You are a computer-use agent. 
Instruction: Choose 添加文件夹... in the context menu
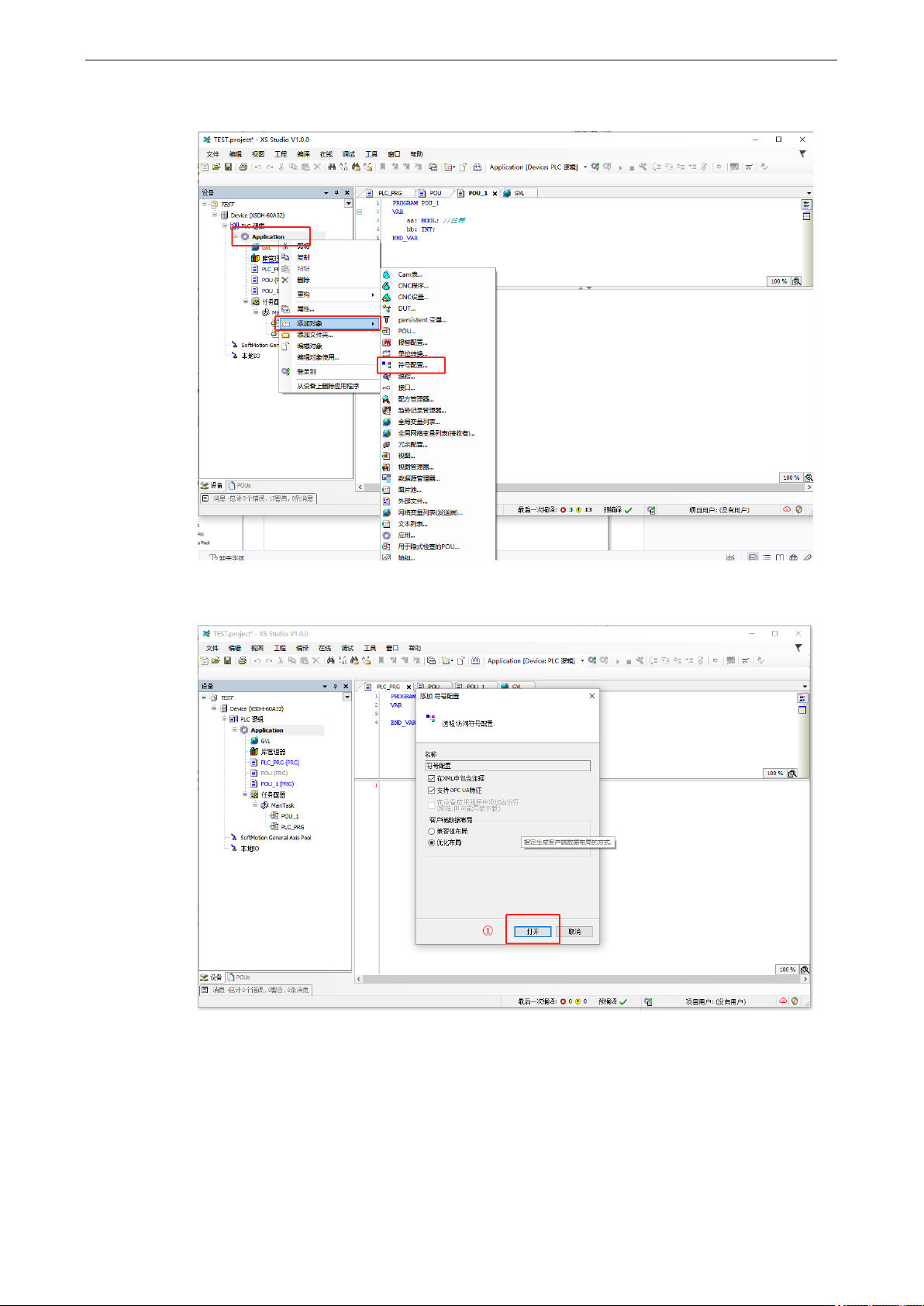coord(315,335)
